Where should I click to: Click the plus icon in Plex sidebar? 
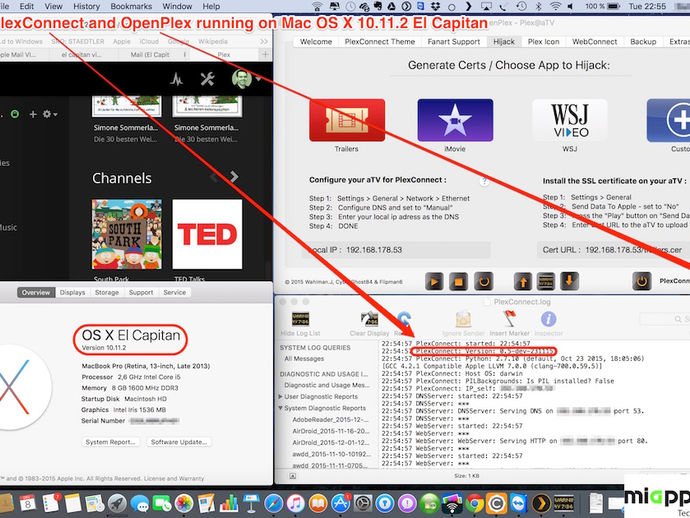tap(33, 114)
